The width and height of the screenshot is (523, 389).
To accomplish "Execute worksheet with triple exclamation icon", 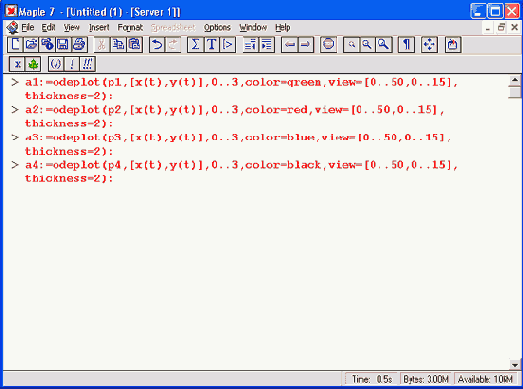I will coord(87,64).
